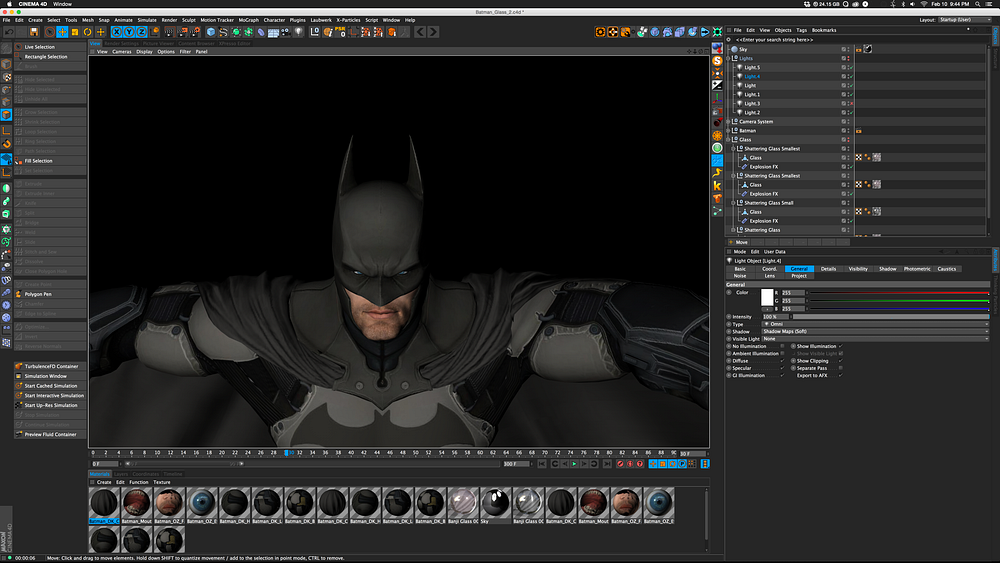The width and height of the screenshot is (1000, 563).
Task: Open the Sculpt menu
Action: 189,20
